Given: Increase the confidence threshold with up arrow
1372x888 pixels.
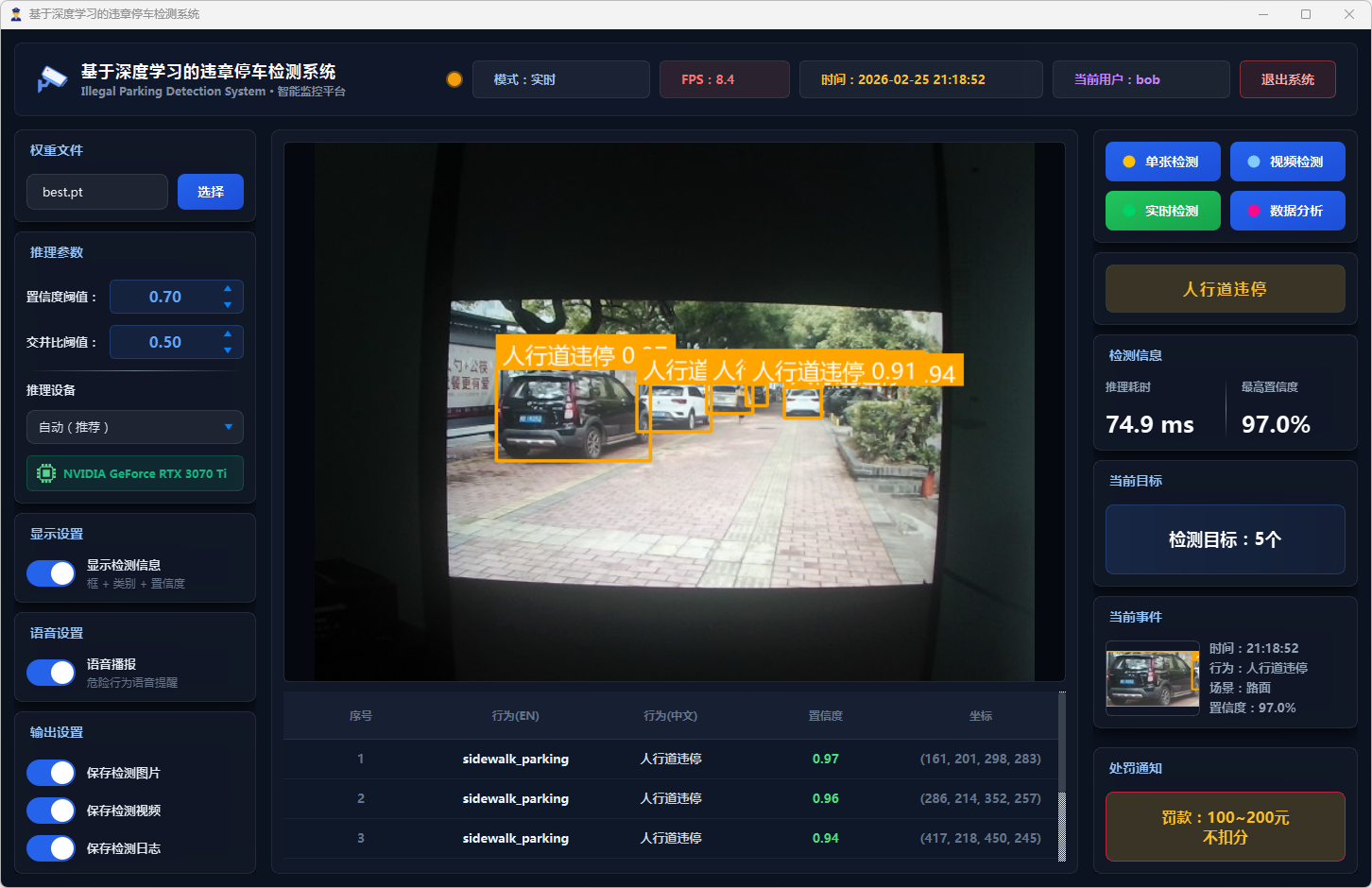Looking at the screenshot, I should [x=228, y=288].
